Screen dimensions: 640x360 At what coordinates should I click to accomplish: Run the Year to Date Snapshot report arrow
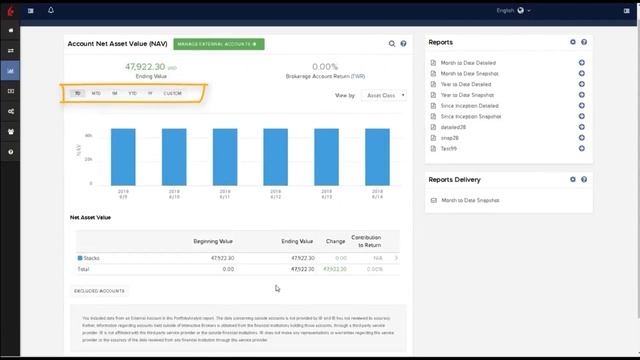tap(582, 95)
